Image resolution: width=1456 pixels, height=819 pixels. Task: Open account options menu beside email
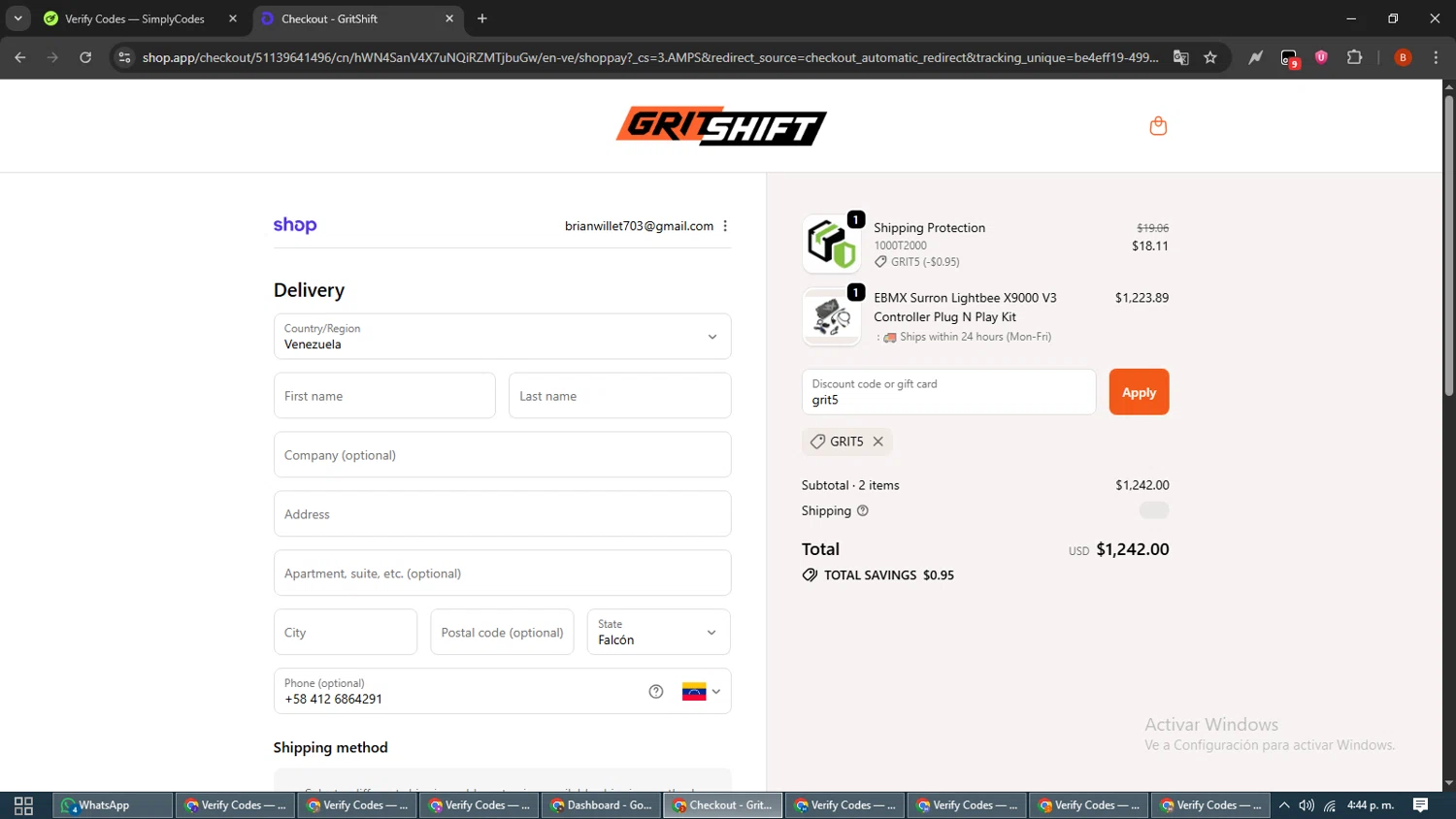(725, 226)
